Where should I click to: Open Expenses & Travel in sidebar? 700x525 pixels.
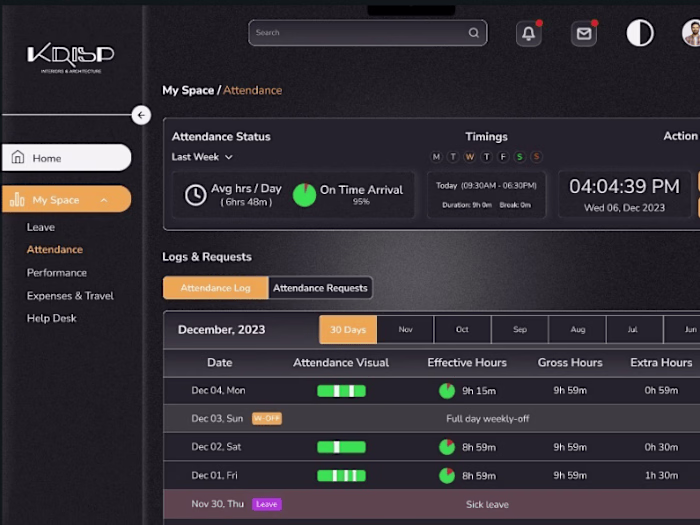[70, 296]
